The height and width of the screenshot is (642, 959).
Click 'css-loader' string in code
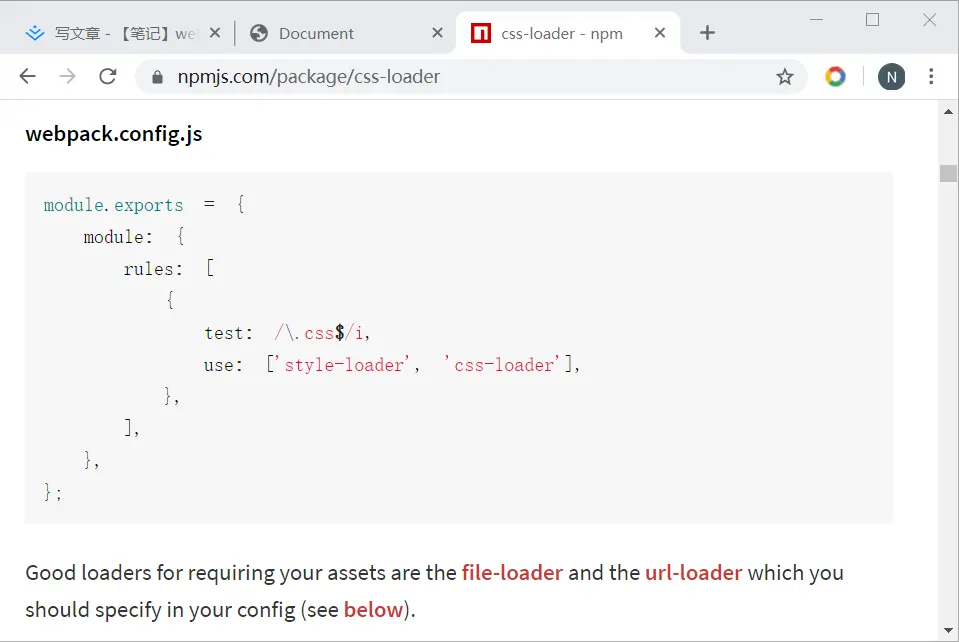point(503,365)
